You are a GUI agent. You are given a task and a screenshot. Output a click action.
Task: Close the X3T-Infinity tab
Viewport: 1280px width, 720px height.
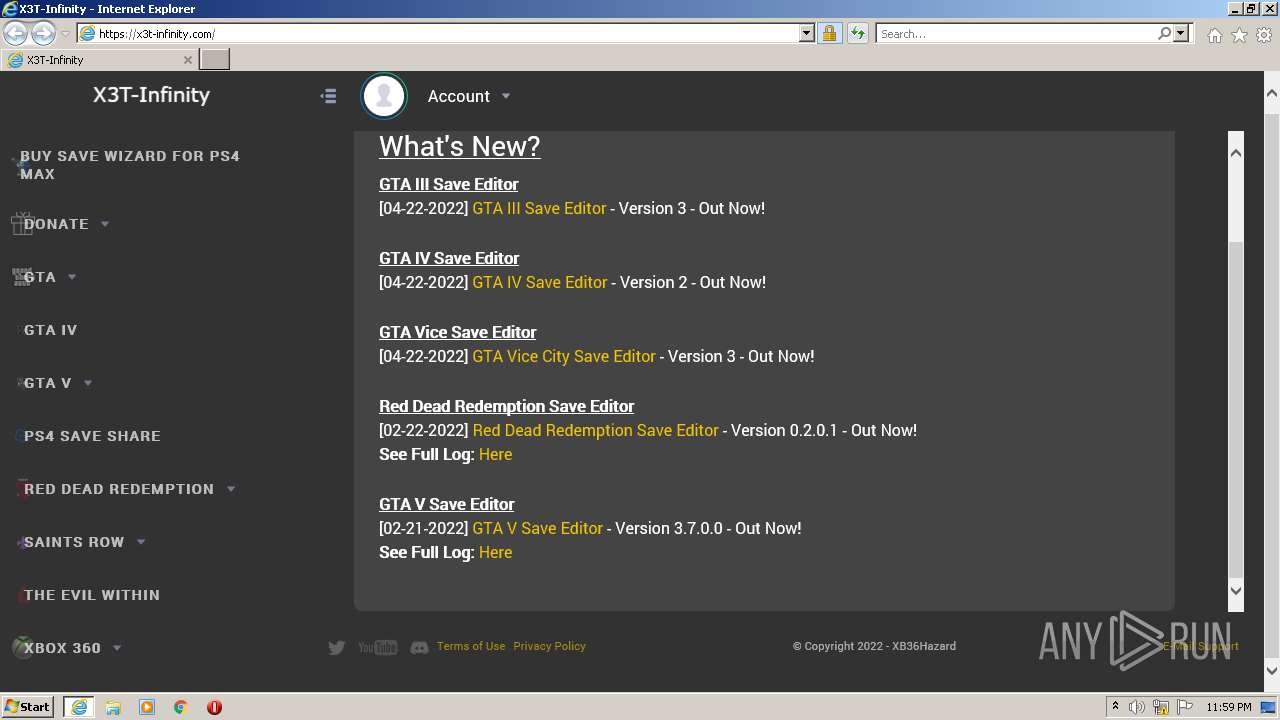187,60
